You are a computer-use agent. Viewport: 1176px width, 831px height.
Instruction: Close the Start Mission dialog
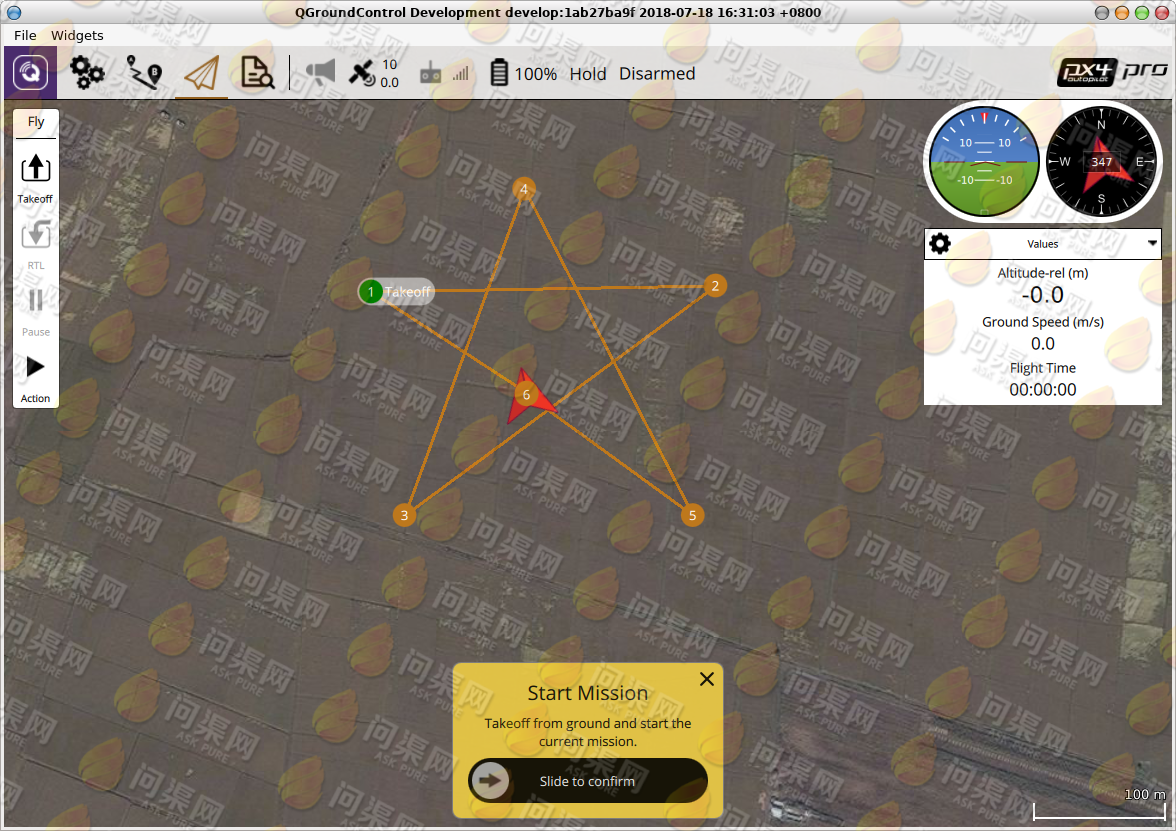coord(706,679)
